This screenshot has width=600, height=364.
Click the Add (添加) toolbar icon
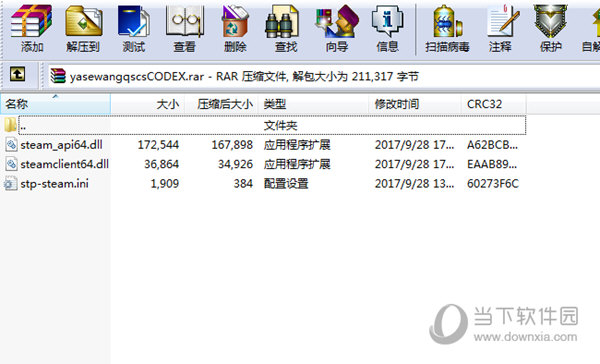point(32,28)
